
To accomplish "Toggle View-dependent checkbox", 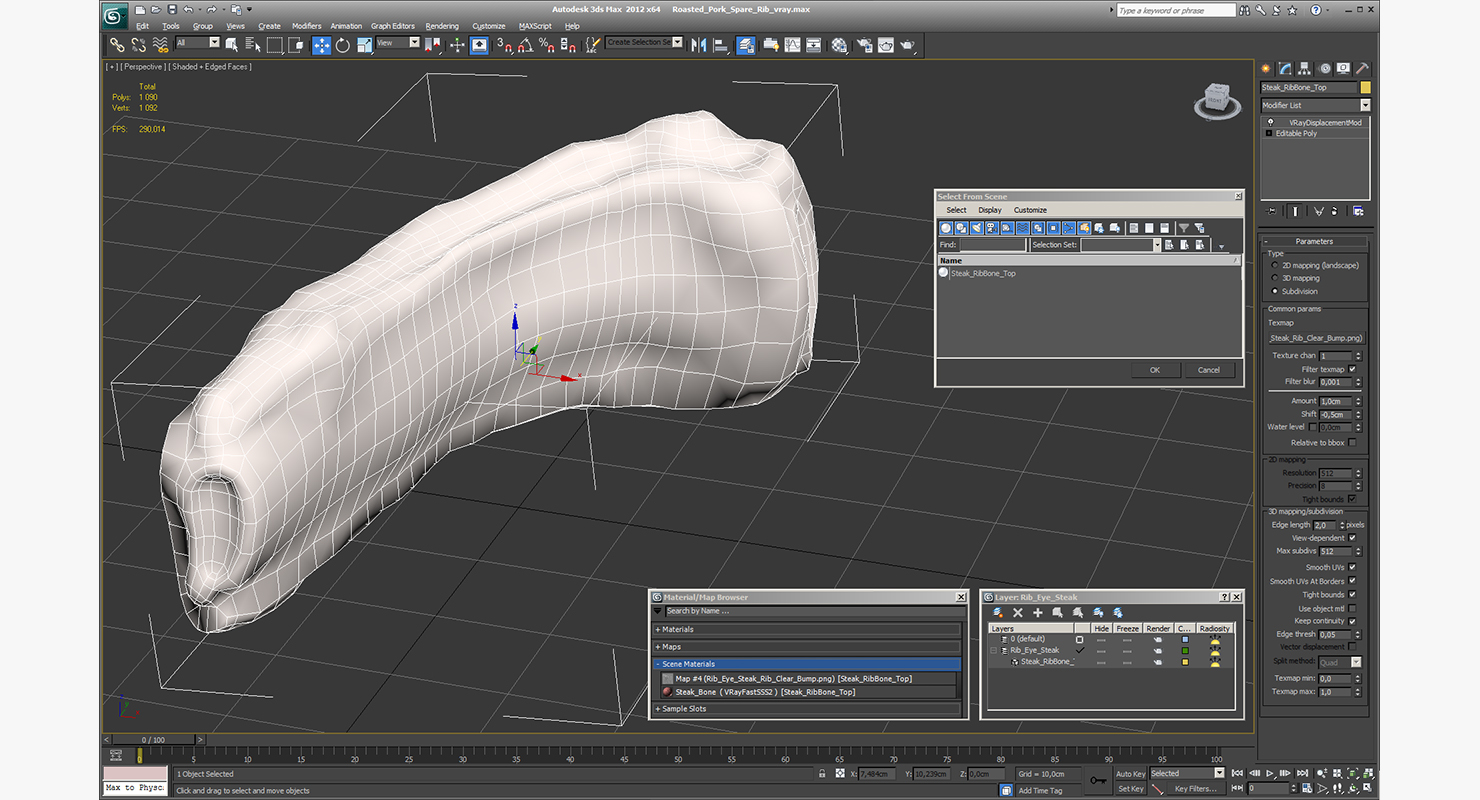I will coord(1352,538).
